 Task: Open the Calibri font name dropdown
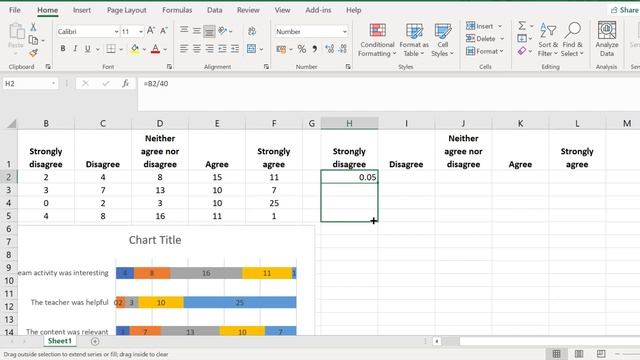click(116, 31)
